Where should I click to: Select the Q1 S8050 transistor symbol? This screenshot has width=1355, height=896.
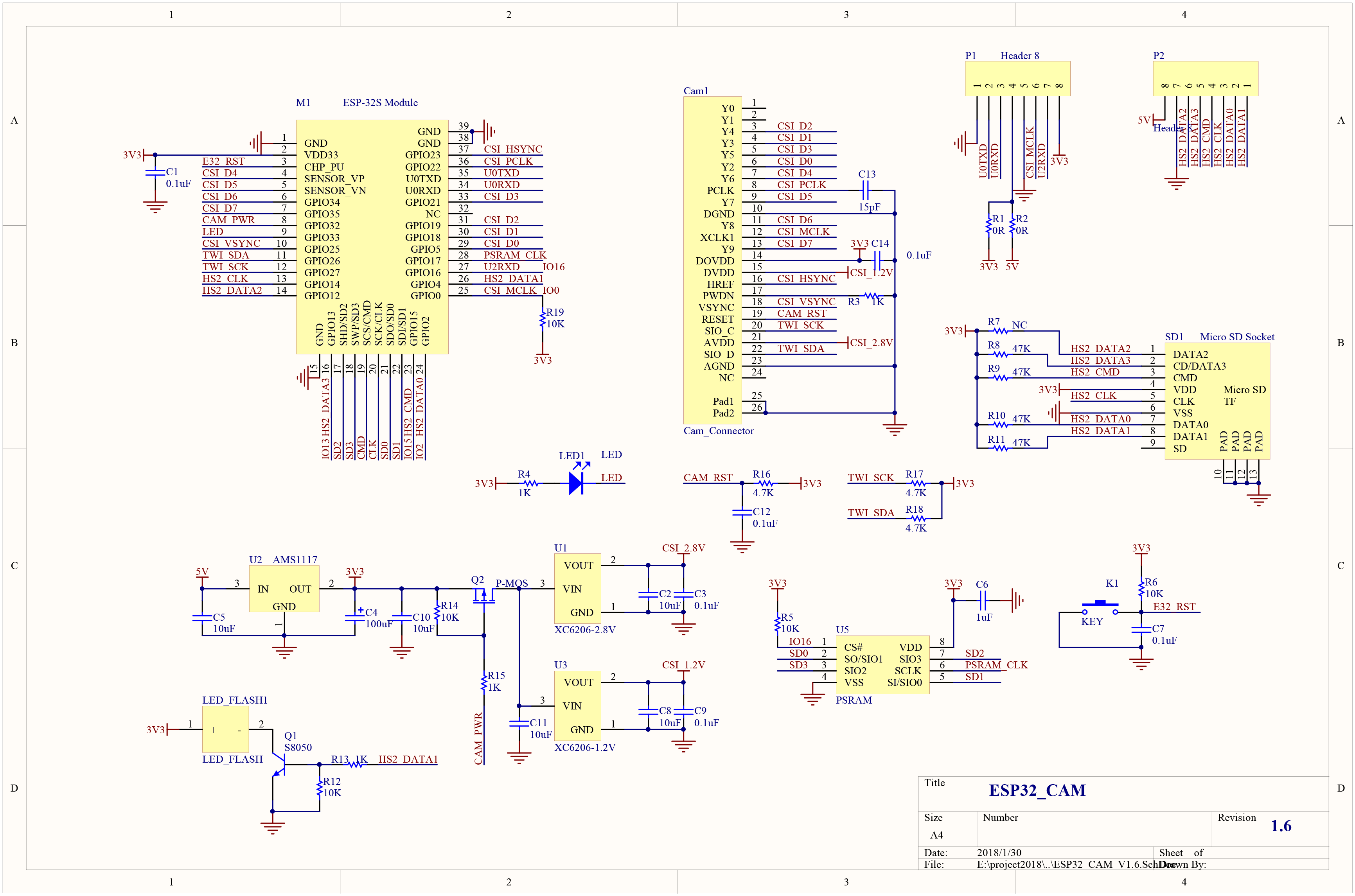[x=279, y=765]
